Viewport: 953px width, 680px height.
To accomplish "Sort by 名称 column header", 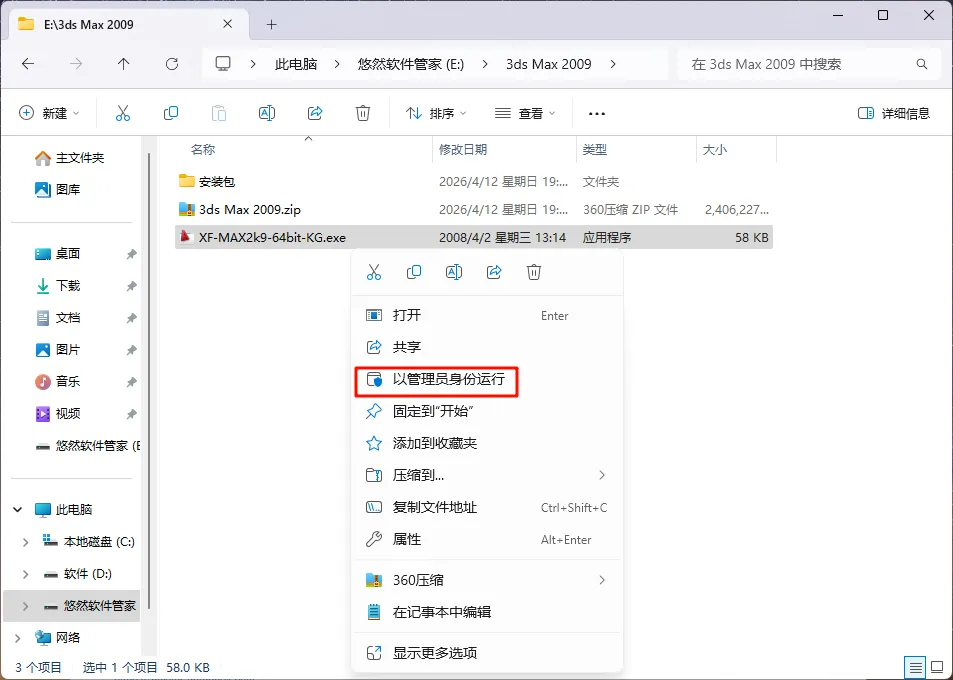I will point(203,149).
